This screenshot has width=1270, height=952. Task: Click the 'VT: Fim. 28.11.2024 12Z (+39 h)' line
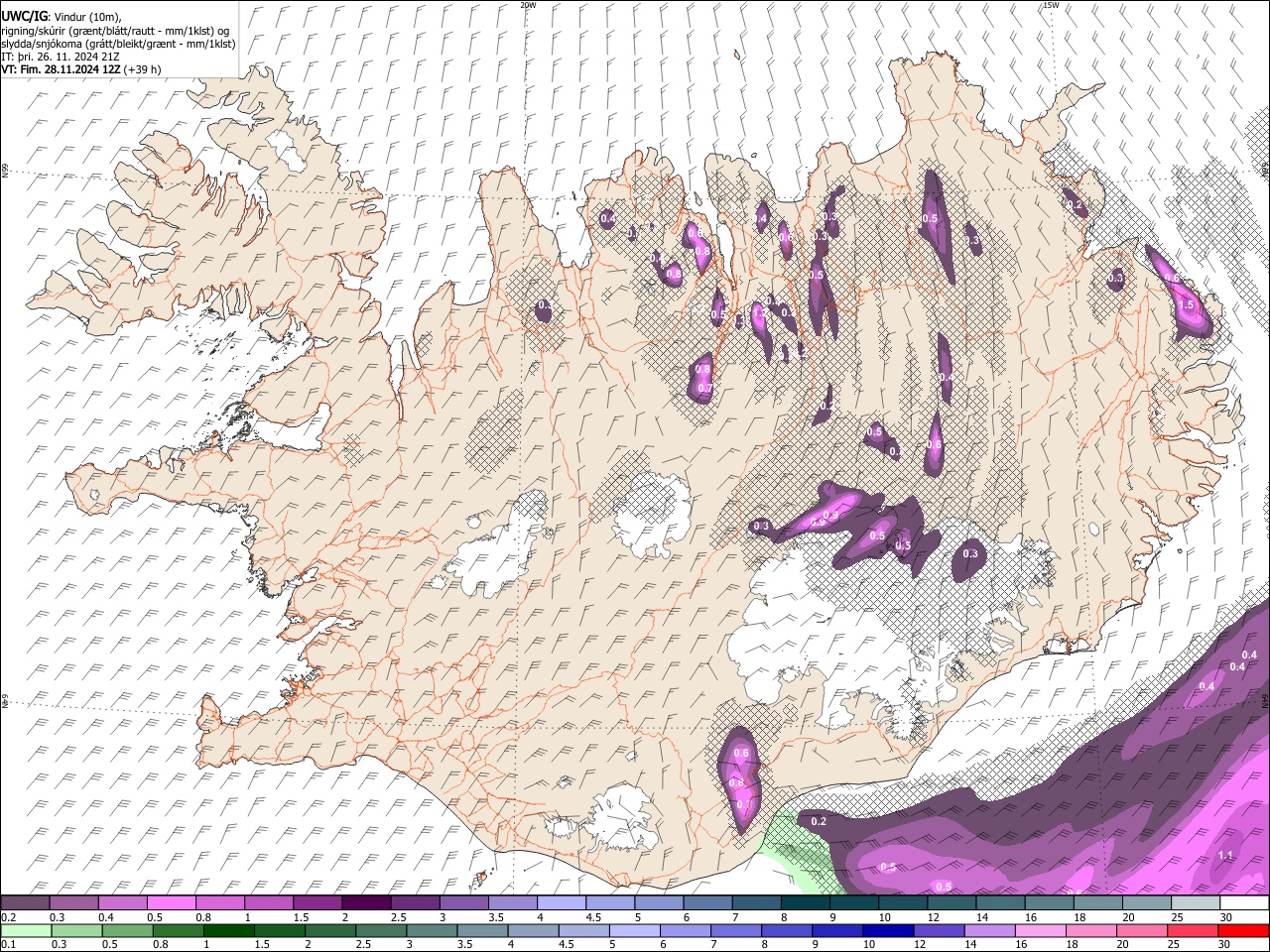[81, 69]
